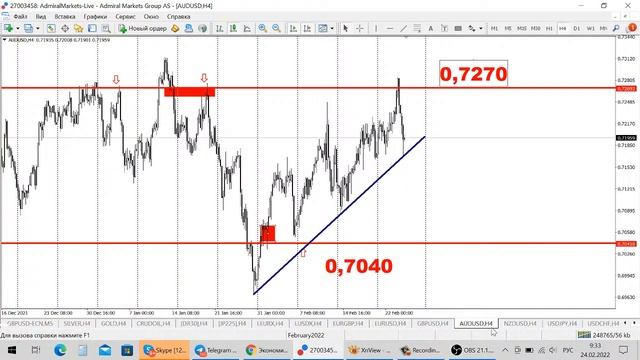Switch to the SILVER,H4 chart tab
The height and width of the screenshot is (360, 640).
coord(77,323)
